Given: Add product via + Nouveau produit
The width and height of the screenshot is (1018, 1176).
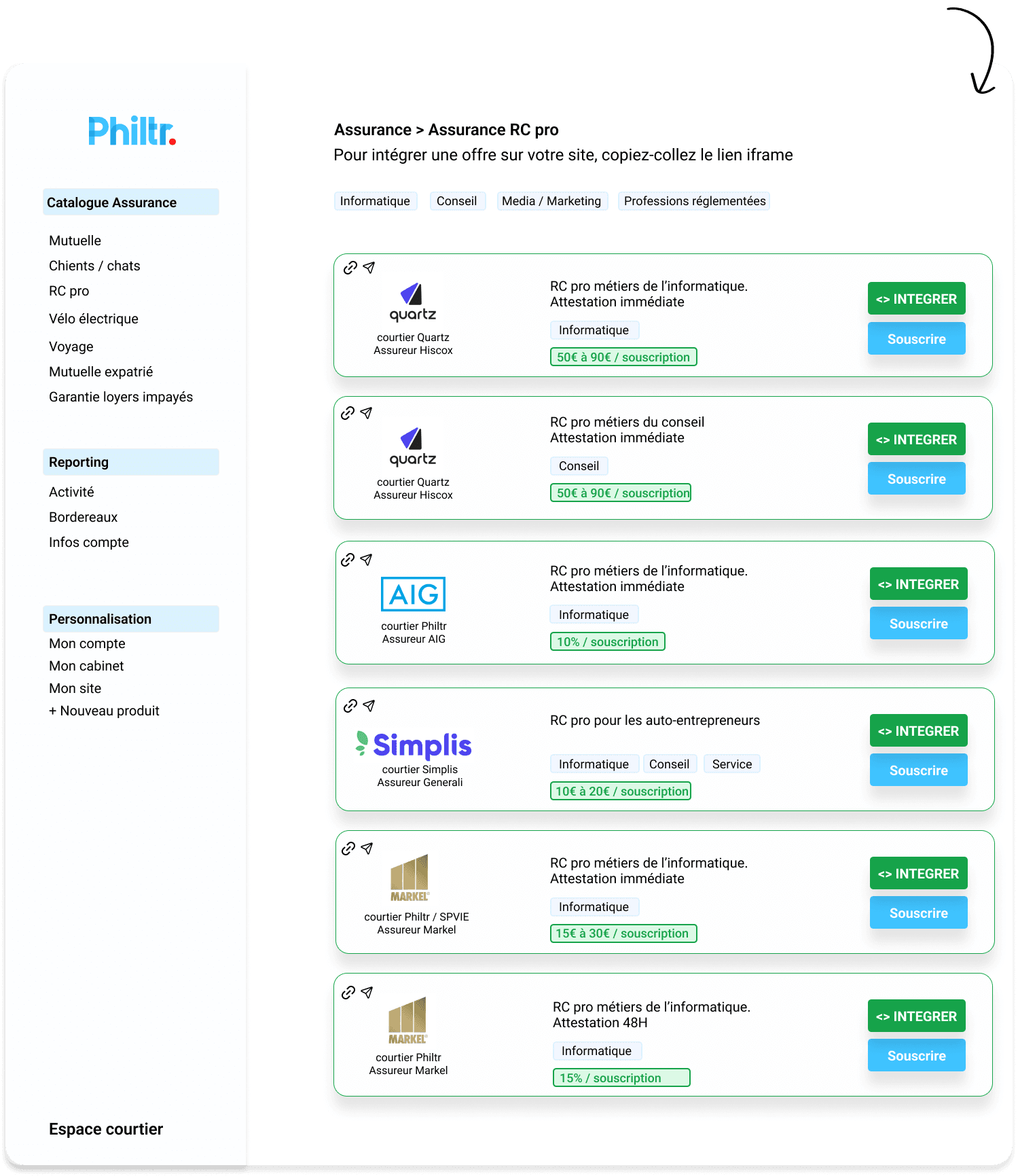Looking at the screenshot, I should [104, 711].
